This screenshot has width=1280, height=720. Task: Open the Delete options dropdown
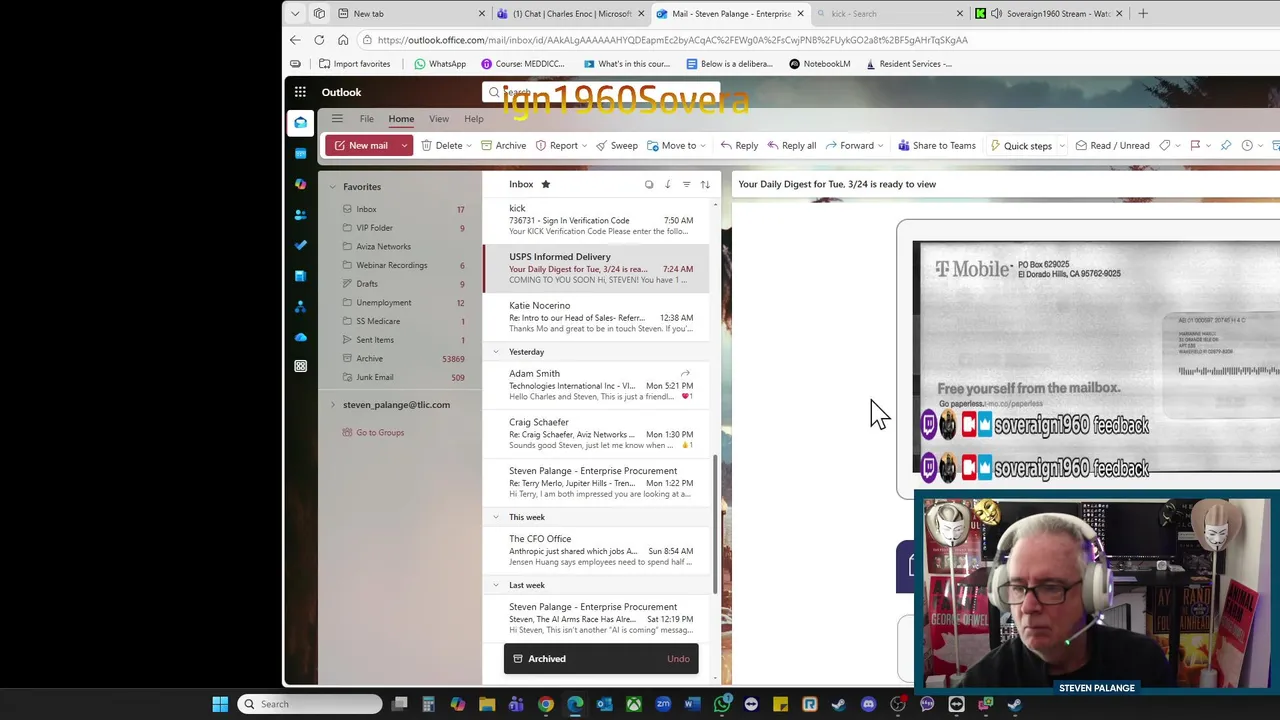470,146
